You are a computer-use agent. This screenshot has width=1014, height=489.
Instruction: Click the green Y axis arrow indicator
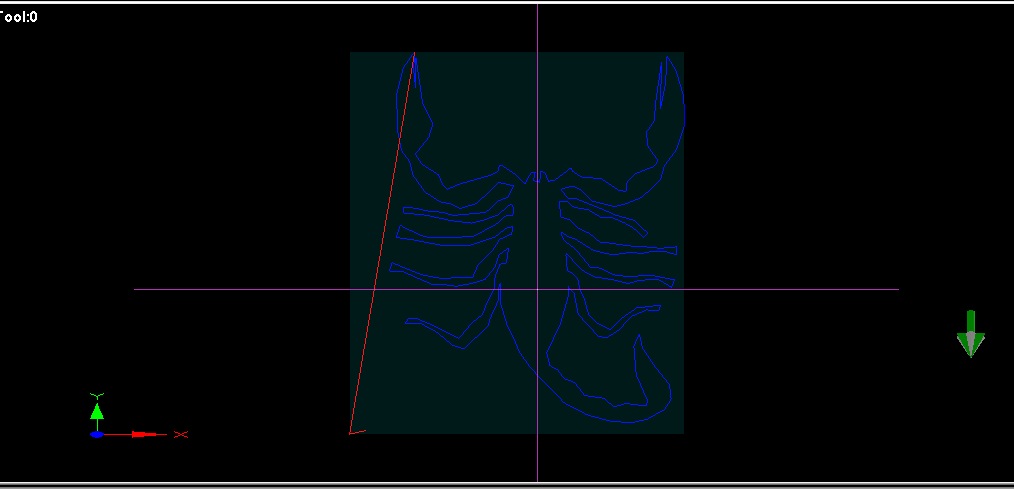pos(97,411)
